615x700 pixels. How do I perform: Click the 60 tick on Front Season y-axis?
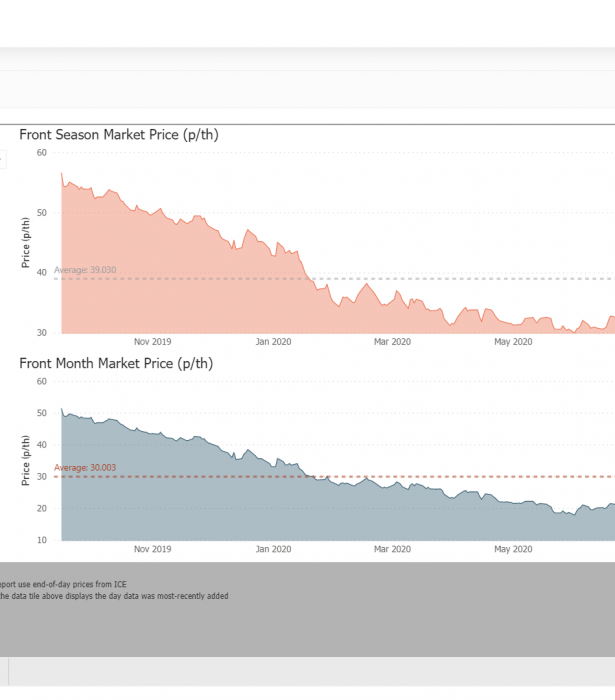pyautogui.click(x=41, y=152)
